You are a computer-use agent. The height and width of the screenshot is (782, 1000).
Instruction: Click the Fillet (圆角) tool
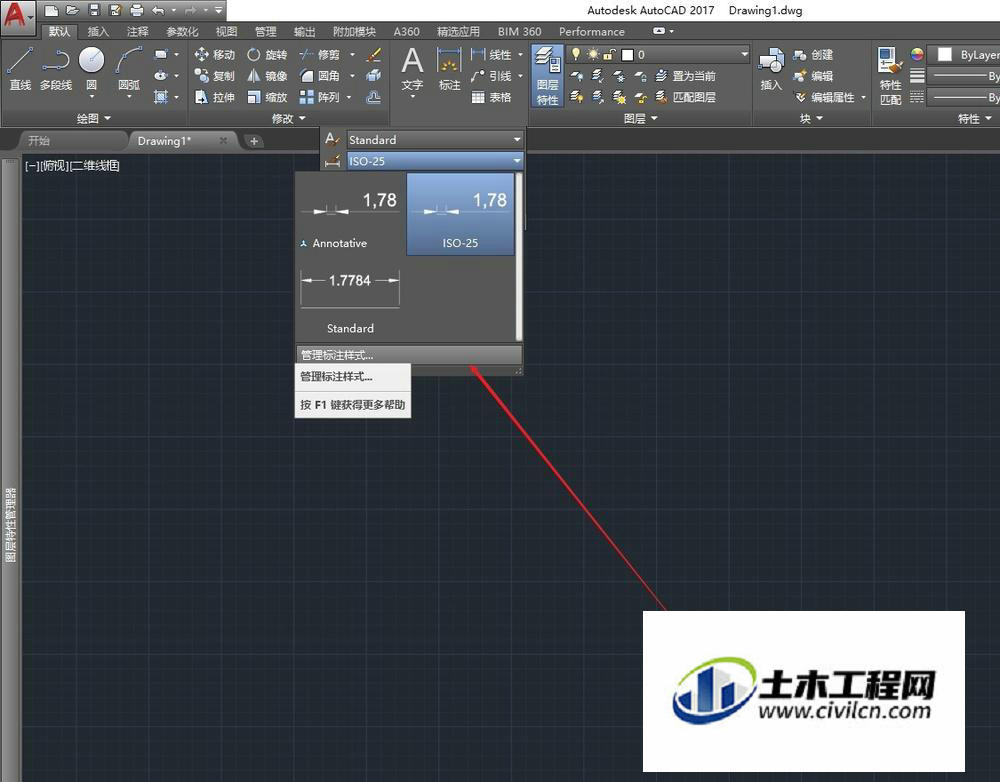[320, 76]
